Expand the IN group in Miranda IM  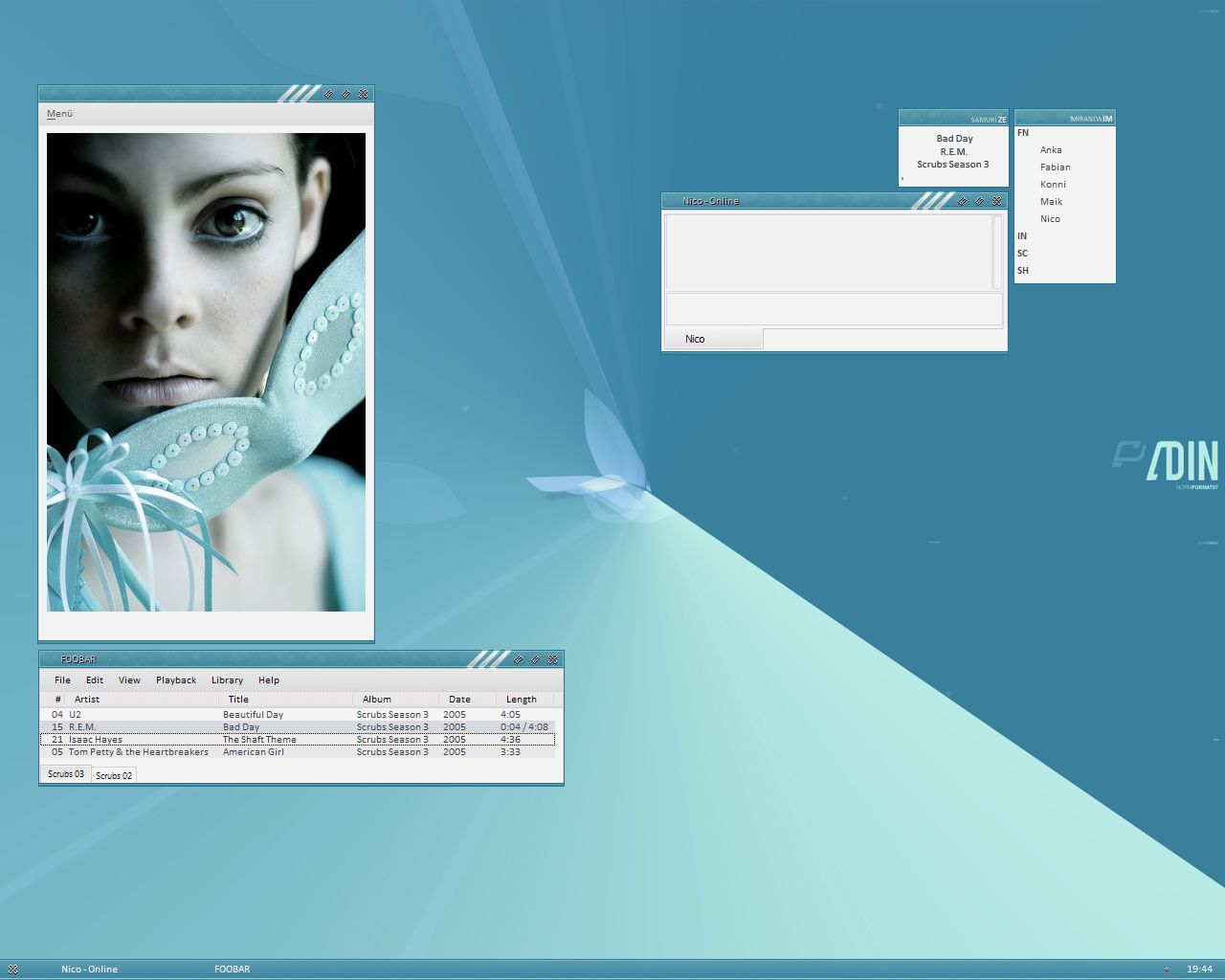[x=1022, y=236]
